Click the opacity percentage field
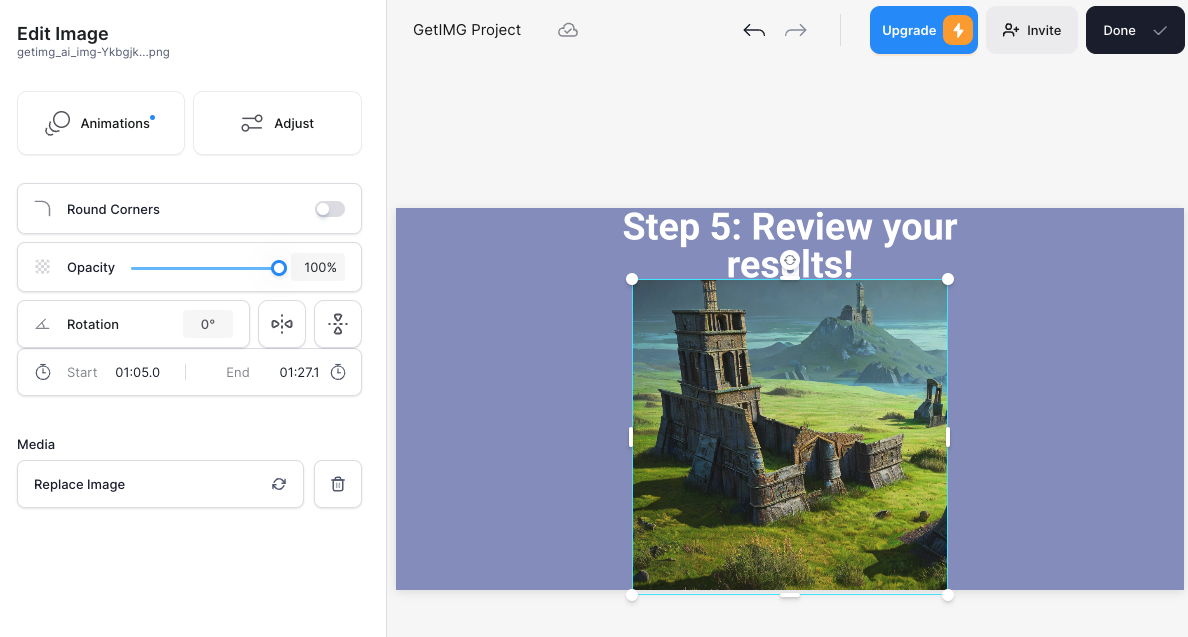 (320, 268)
